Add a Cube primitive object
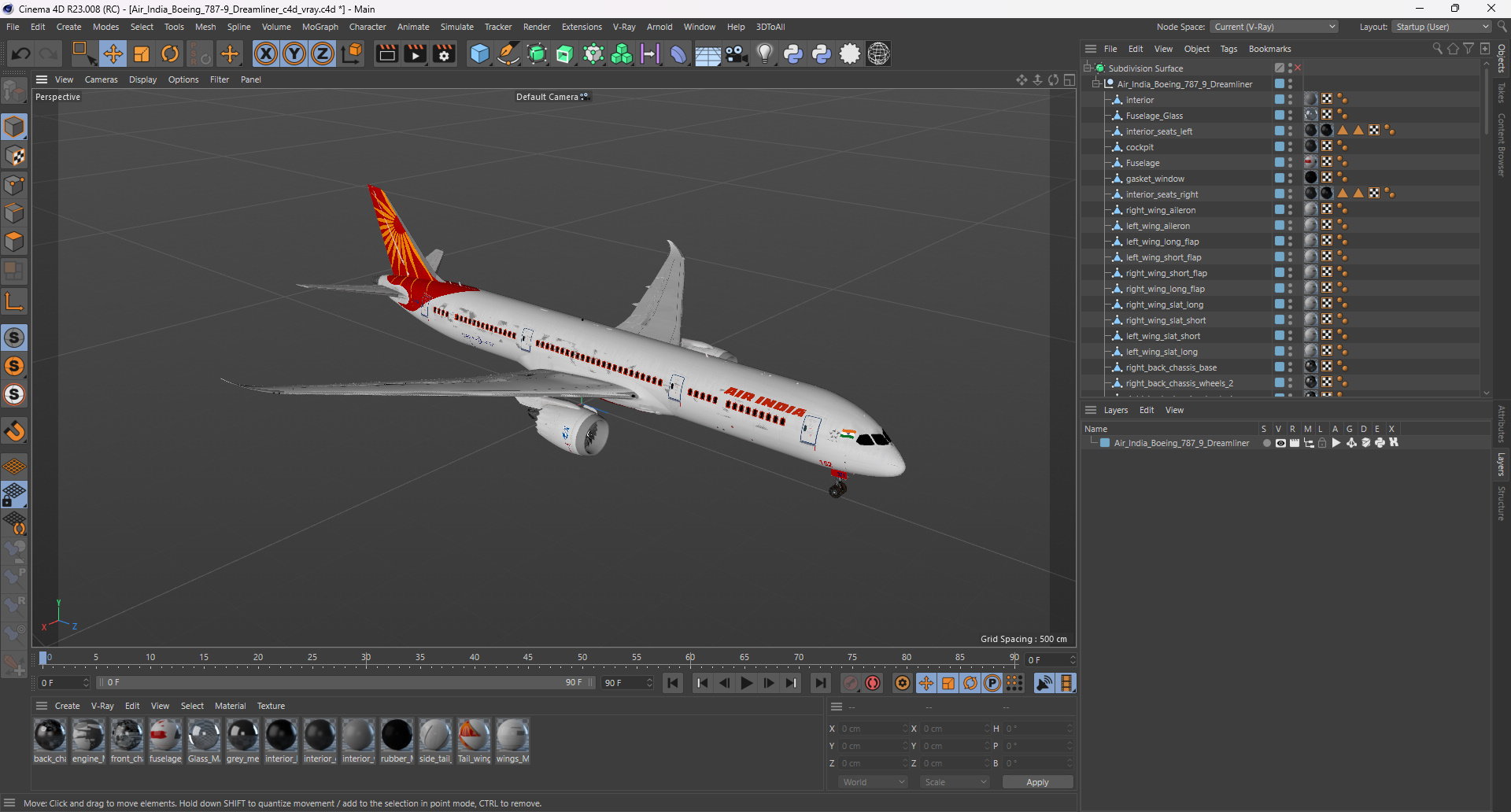Screen dimensions: 1511x812 pos(479,54)
